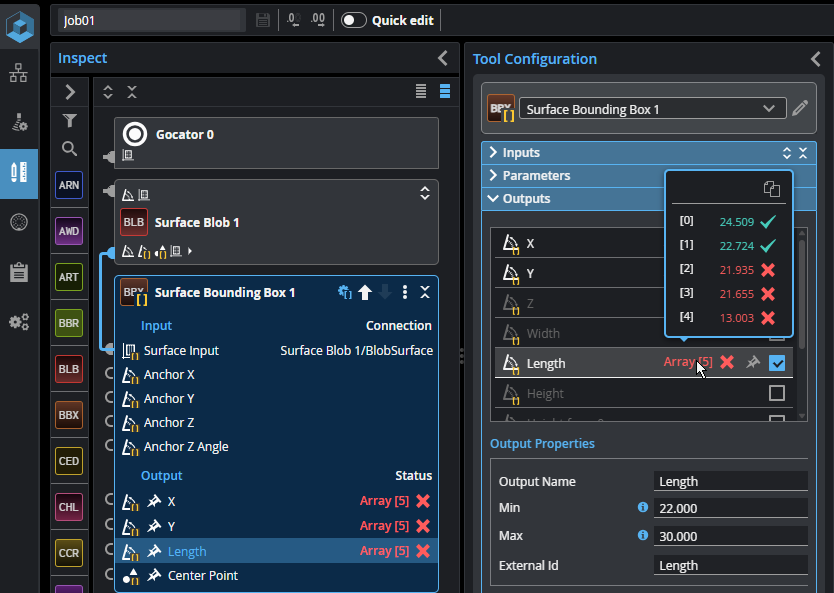Click the copy array values icon

pos(771,188)
